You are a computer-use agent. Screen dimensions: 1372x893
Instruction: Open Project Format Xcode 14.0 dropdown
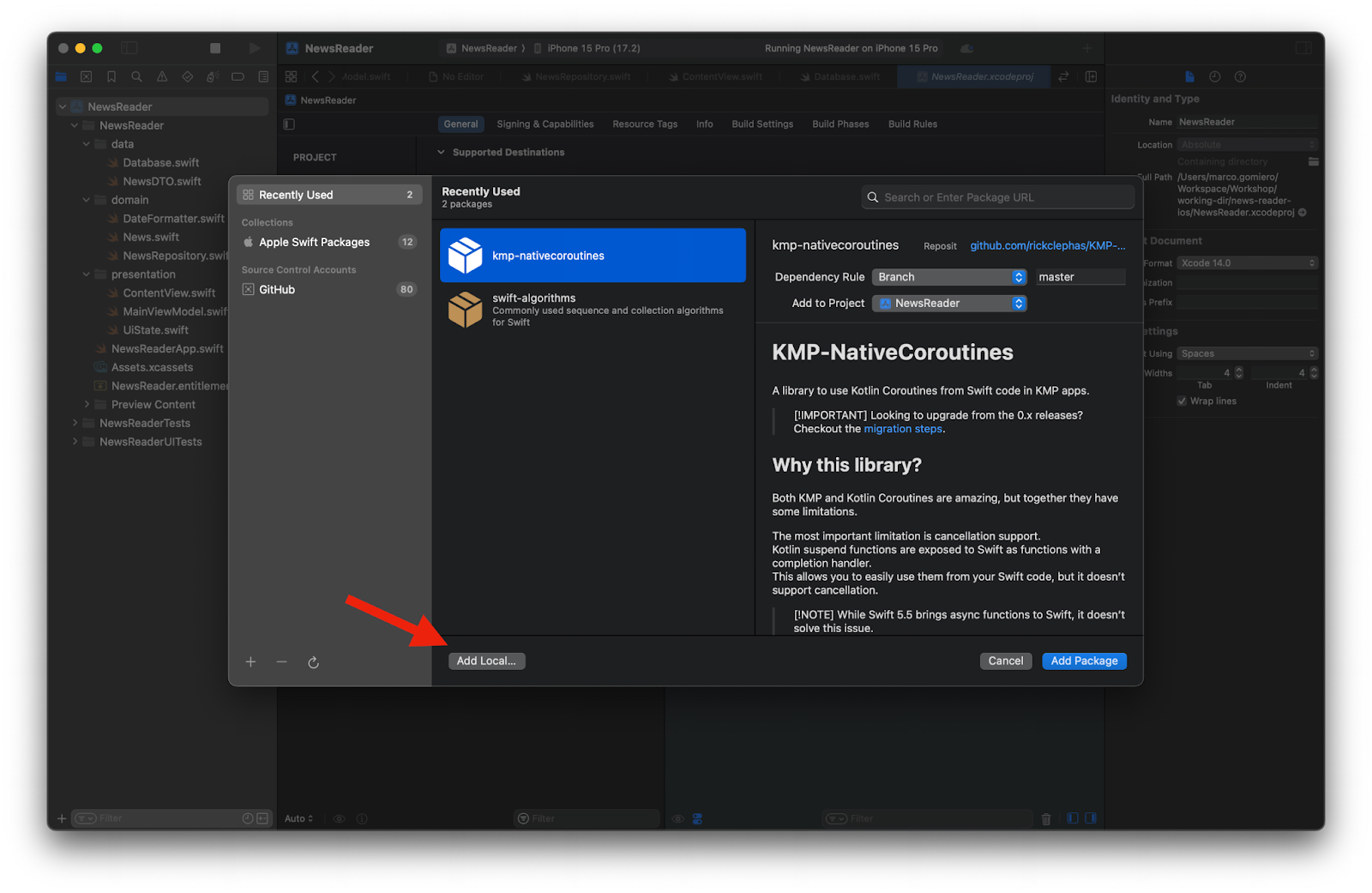1247,263
